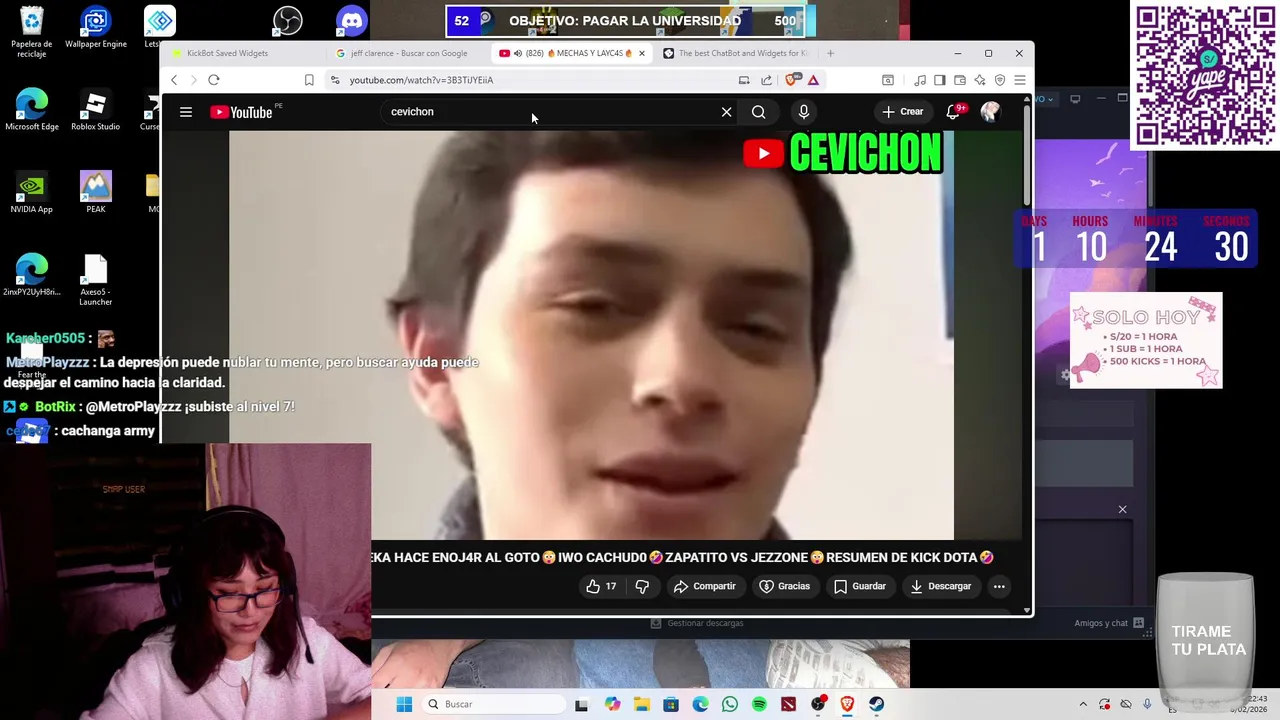Open Spotify from the taskbar
This screenshot has height=720, width=1280.
759,704
